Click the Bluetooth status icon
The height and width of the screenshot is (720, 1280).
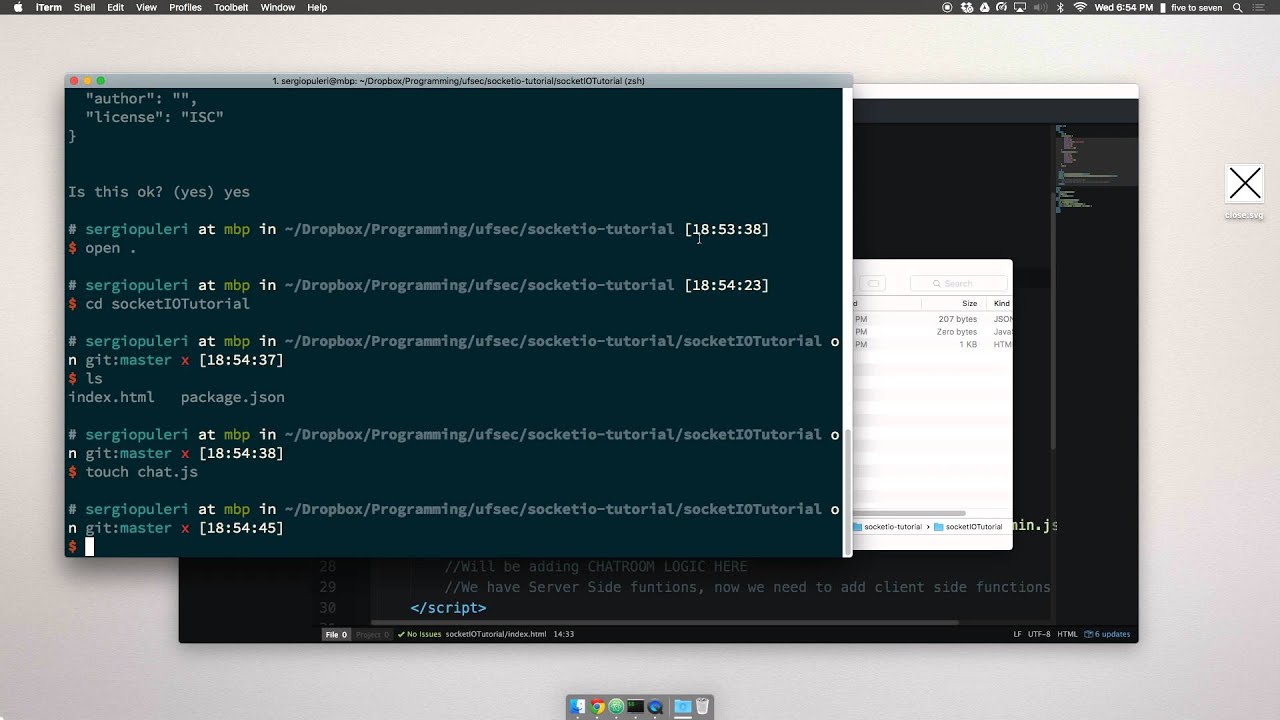tap(1060, 7)
